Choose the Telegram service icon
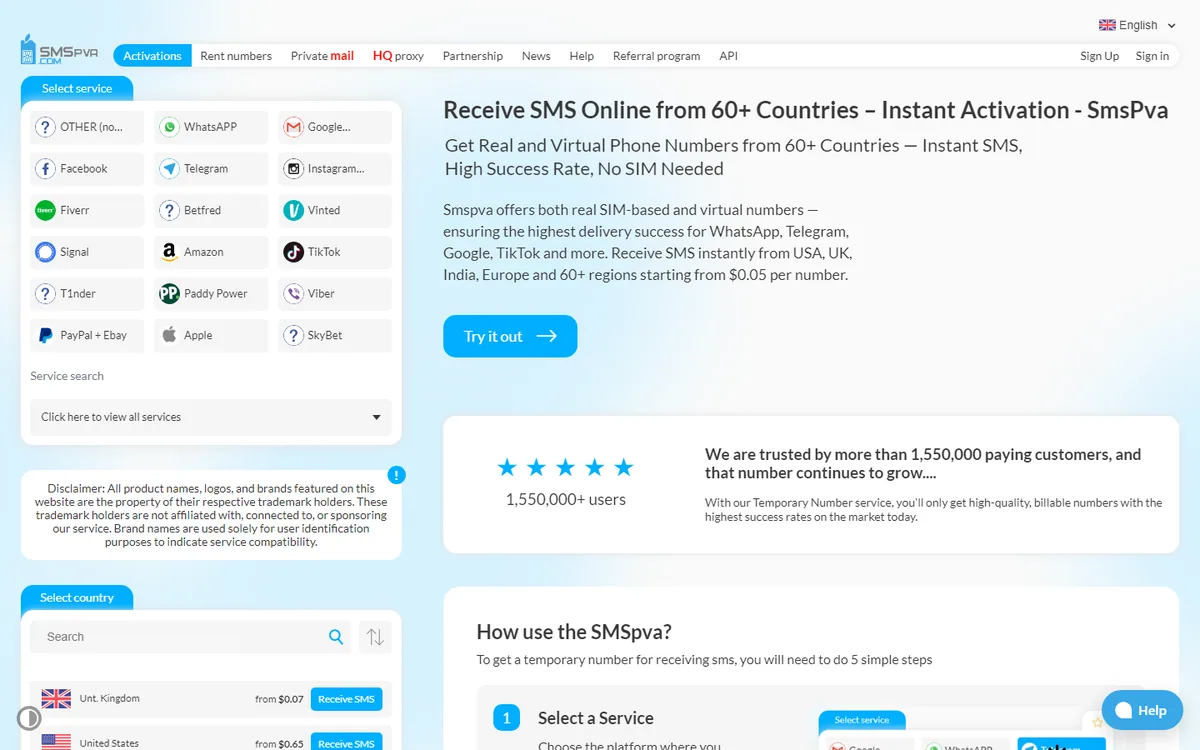Viewport: 1200px width, 750px height. pyautogui.click(x=169, y=169)
